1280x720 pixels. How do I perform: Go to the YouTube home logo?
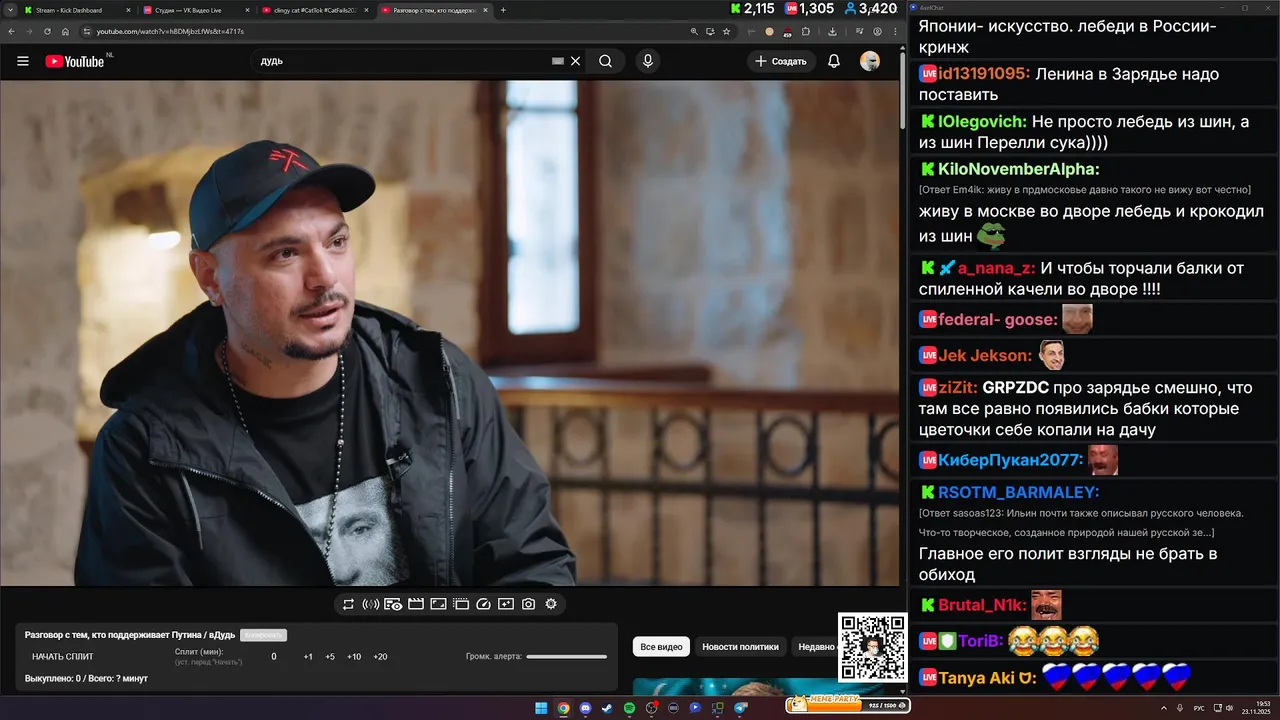75,61
